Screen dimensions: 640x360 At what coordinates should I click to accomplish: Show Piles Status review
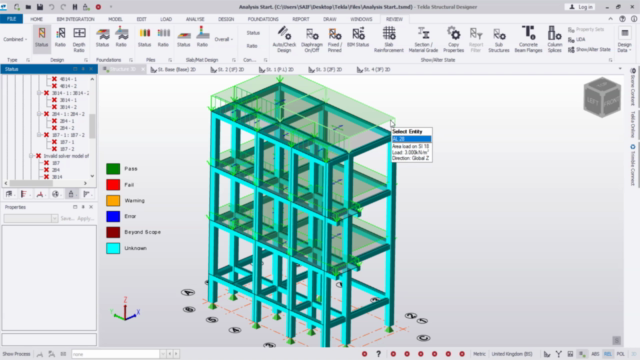point(144,38)
